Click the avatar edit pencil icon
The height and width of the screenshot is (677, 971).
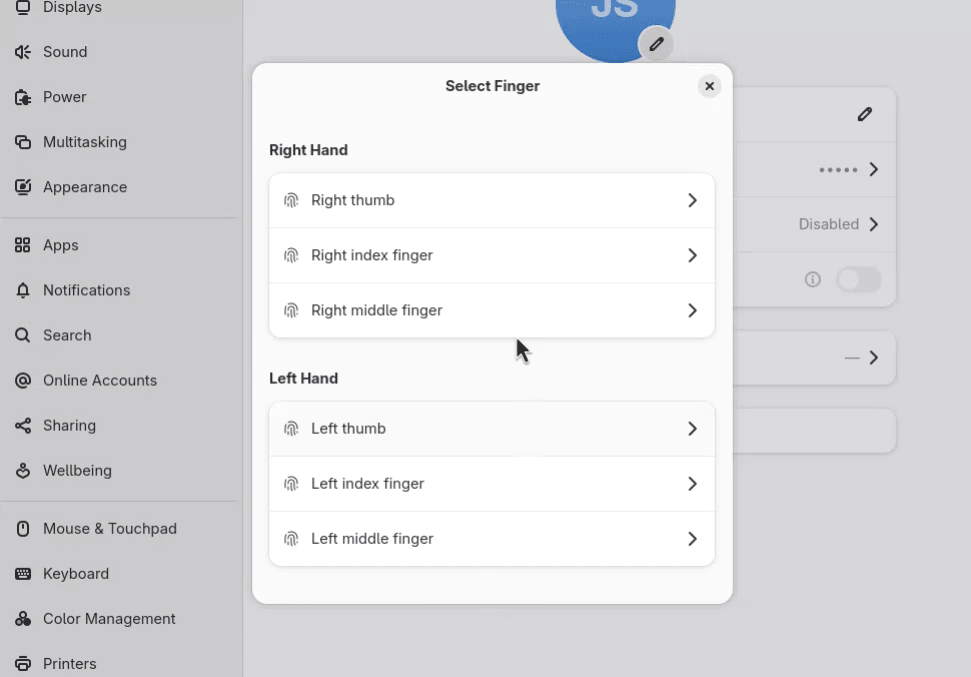[x=656, y=44]
